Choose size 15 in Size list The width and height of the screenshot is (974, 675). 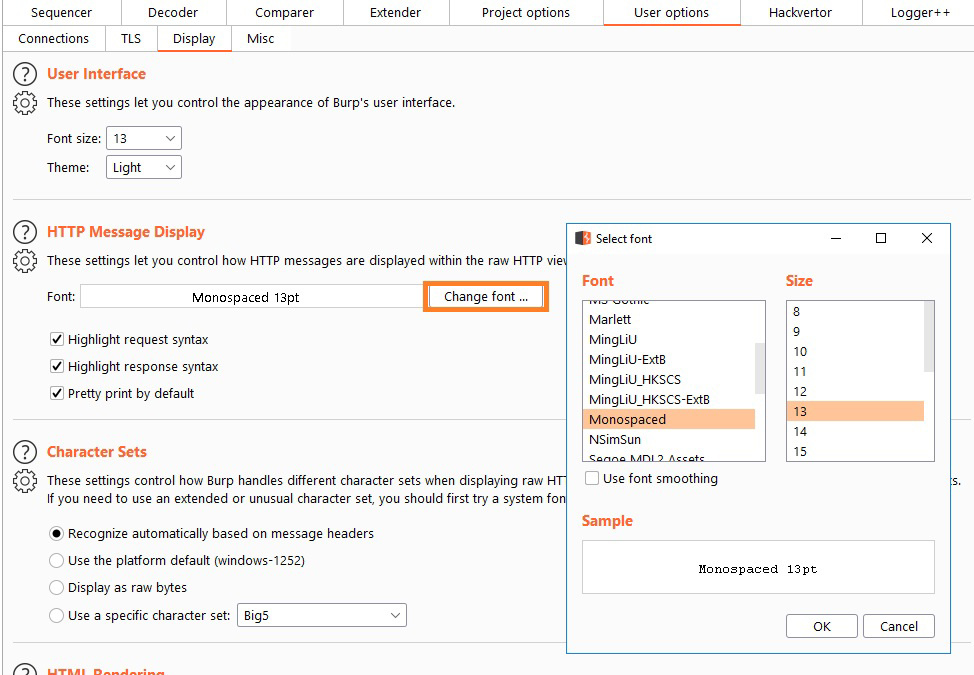pos(855,451)
